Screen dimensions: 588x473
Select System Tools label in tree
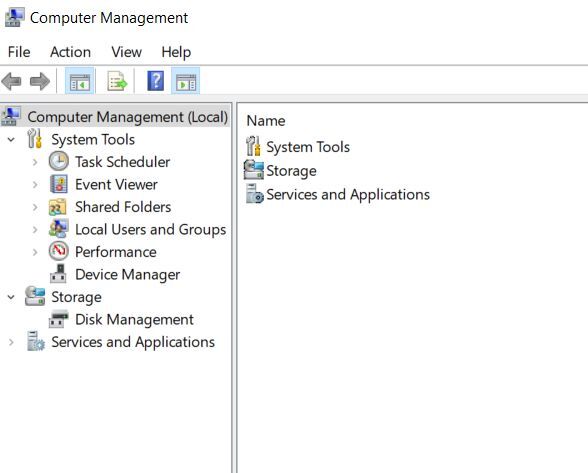(93, 140)
